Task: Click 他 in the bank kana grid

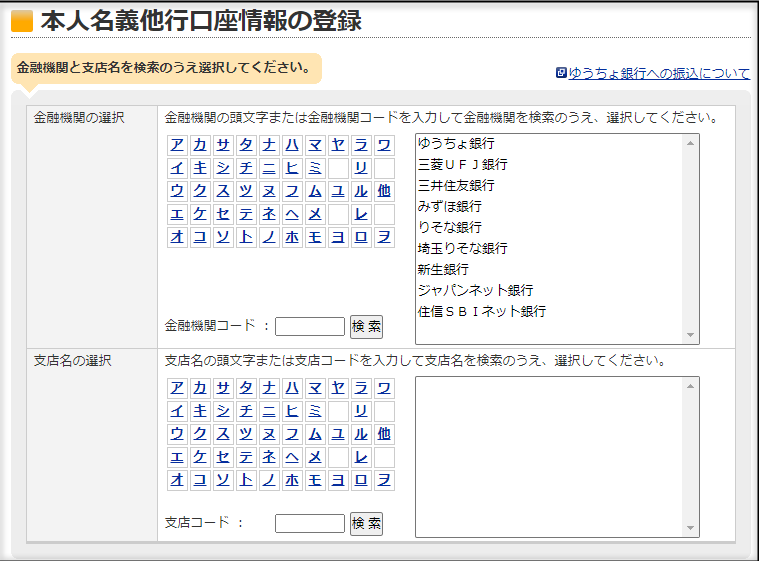Action: click(x=384, y=191)
